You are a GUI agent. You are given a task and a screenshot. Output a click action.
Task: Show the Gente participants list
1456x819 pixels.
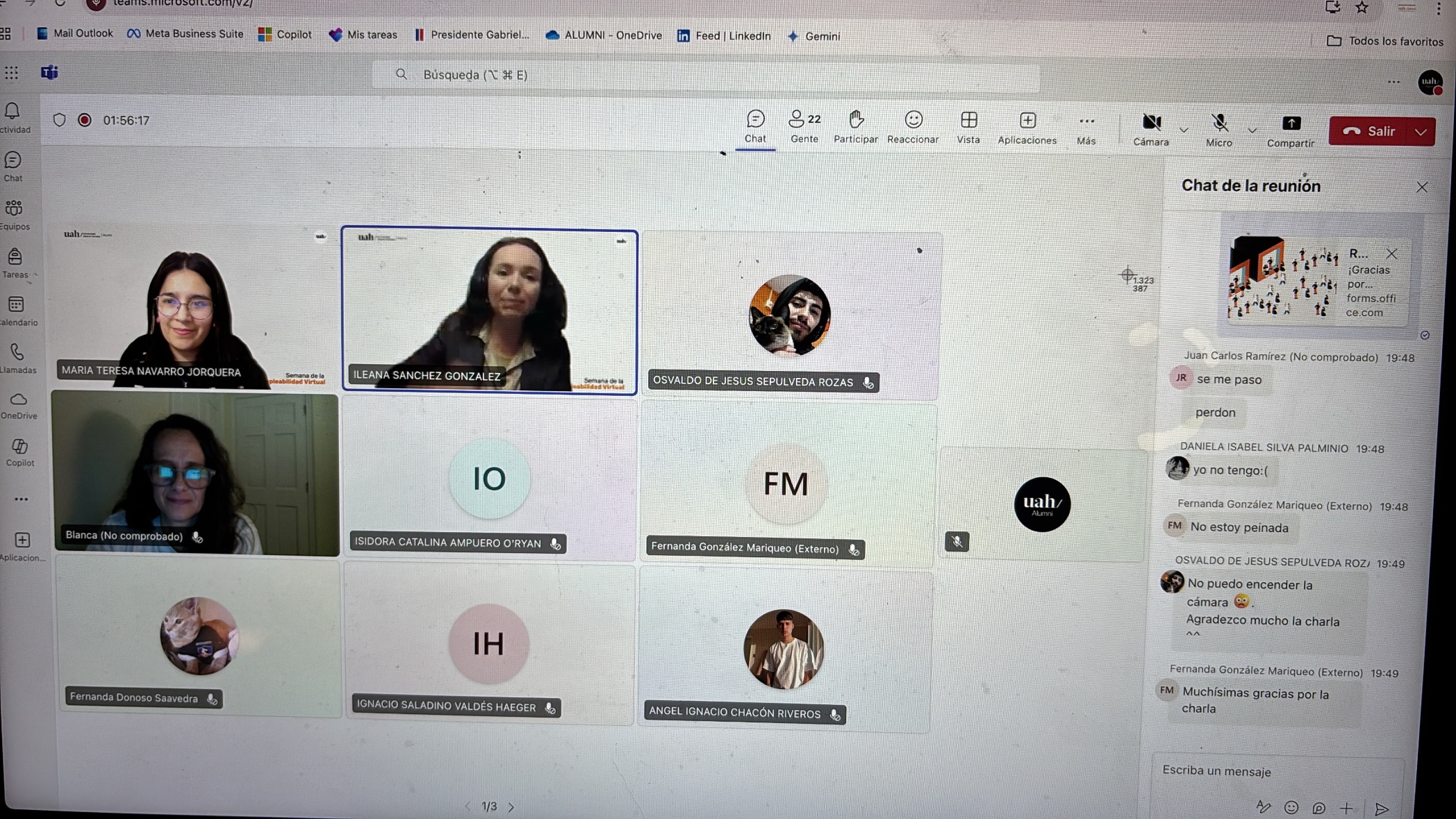[x=804, y=126]
